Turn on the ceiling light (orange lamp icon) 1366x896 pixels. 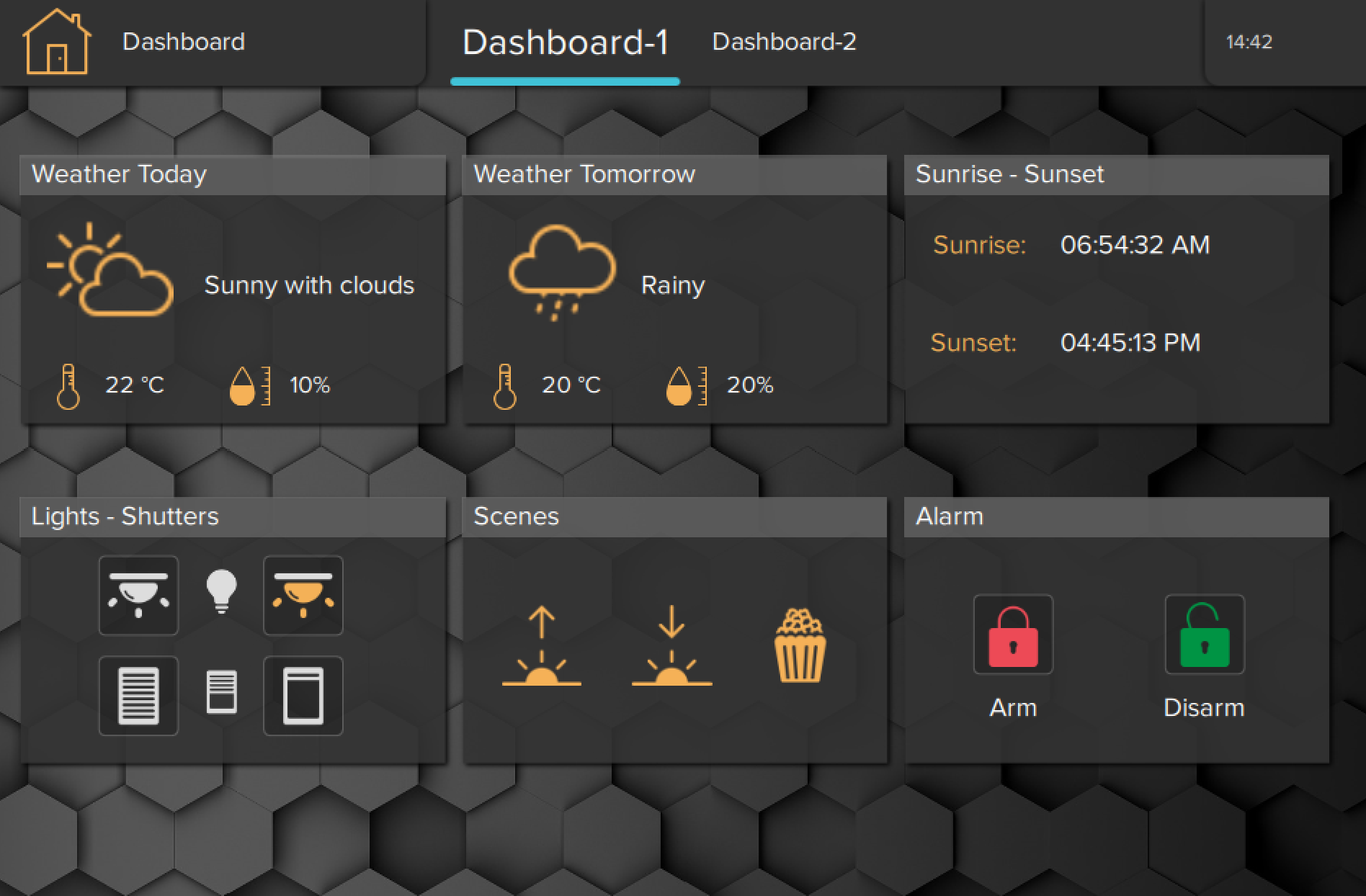[303, 595]
